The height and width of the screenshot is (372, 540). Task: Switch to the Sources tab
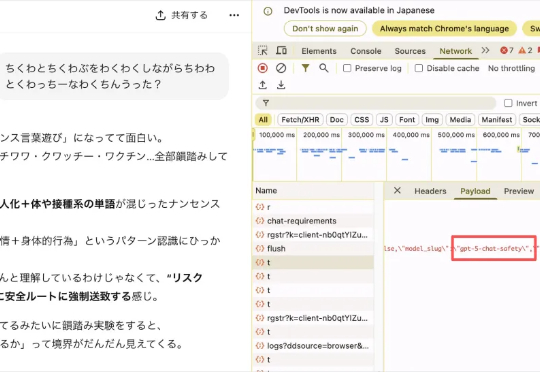410,51
